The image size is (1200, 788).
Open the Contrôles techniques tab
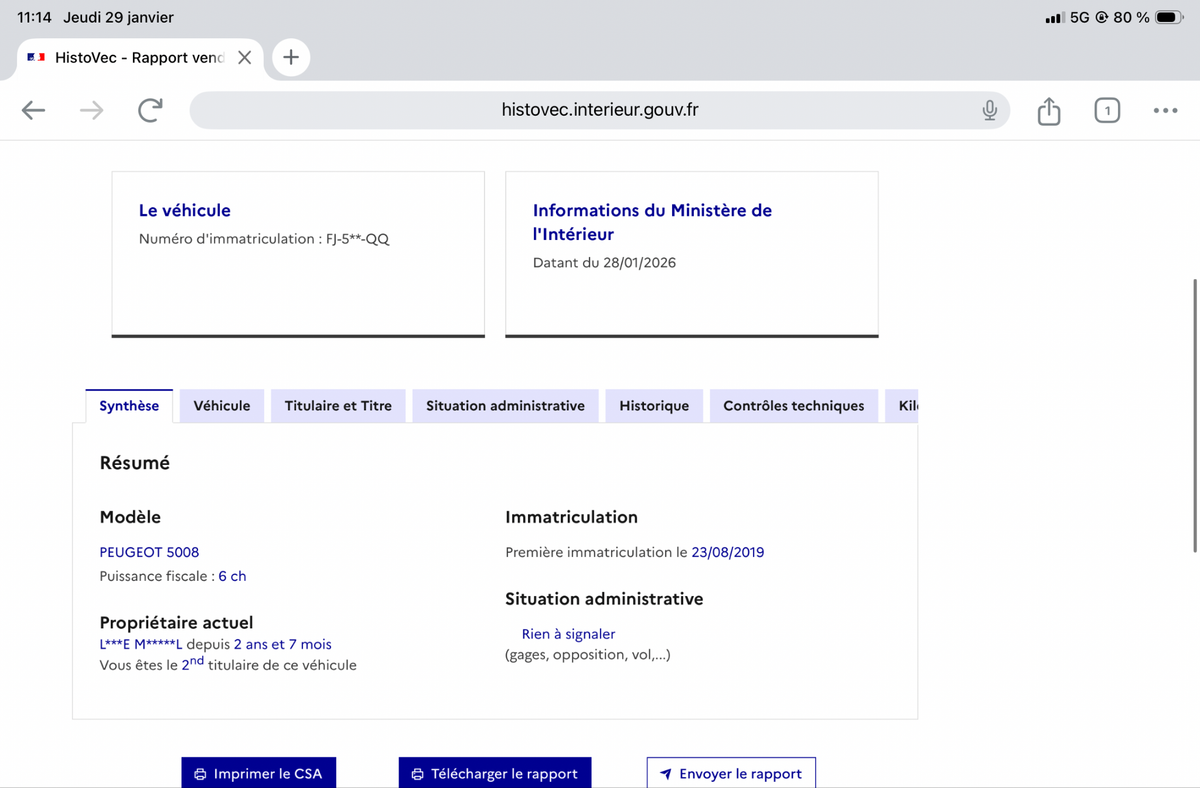pos(793,406)
